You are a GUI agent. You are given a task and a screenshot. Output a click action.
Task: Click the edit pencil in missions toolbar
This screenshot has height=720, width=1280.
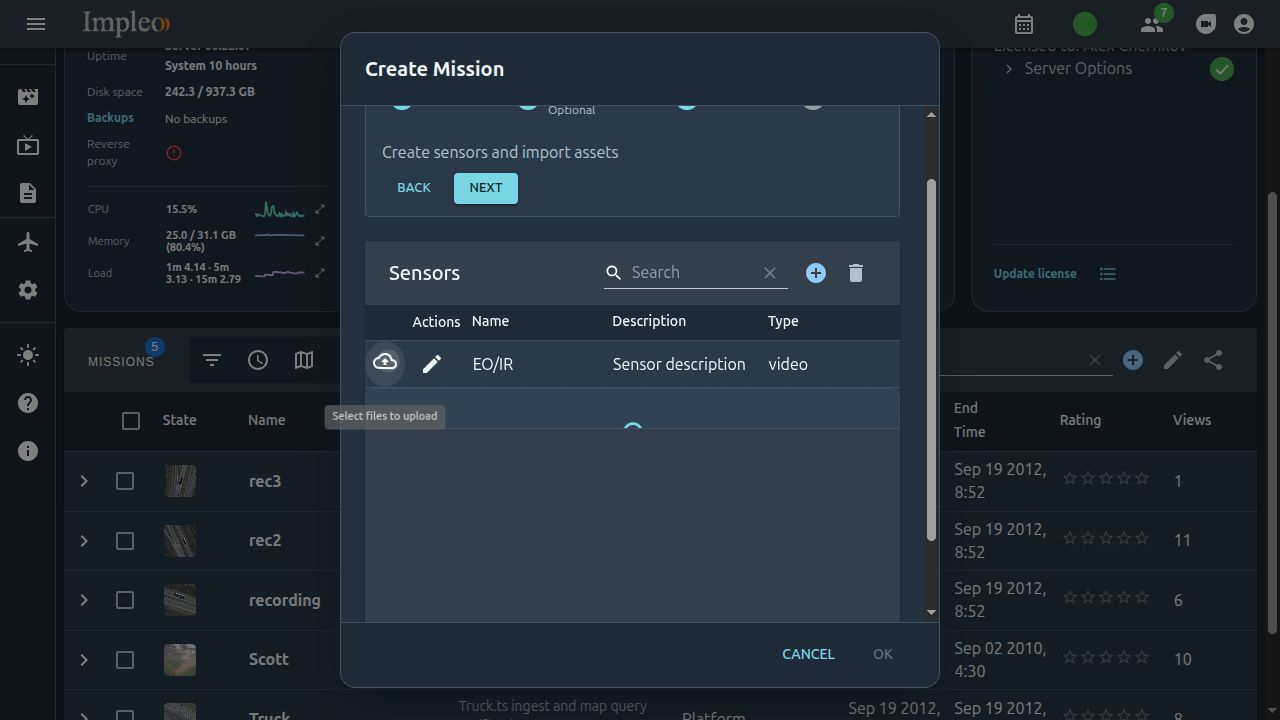[x=1173, y=360]
